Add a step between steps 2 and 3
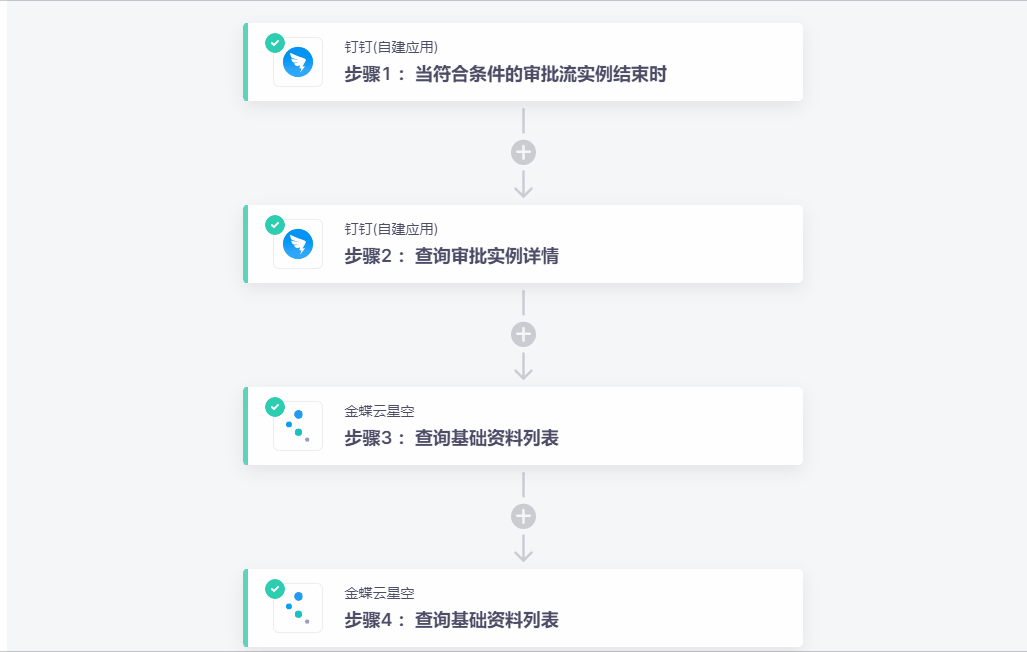The image size is (1027, 652). pos(523,334)
